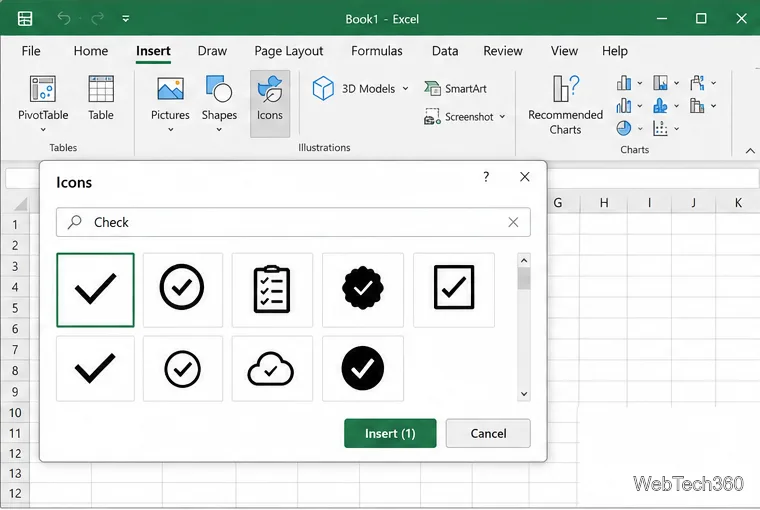The image size is (760, 510).
Task: Expand the PivotTable dropdown arrow
Action: pyautogui.click(x=43, y=129)
